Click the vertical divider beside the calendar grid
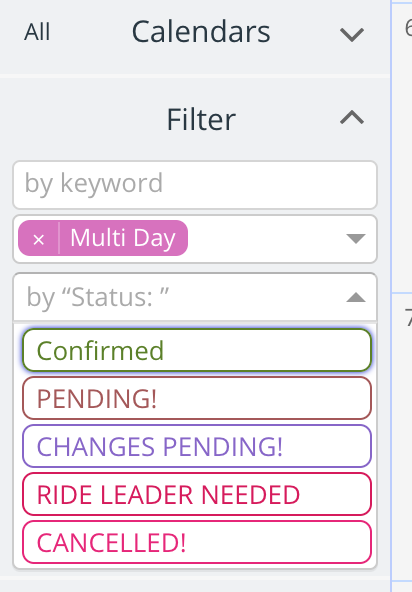This screenshot has height=592, width=412. coord(391,296)
